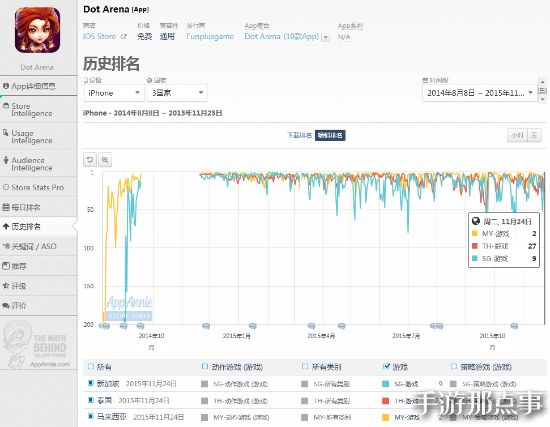Open Audience Intelligence in the sidebar
This screenshot has width=550, height=427.
[38, 164]
